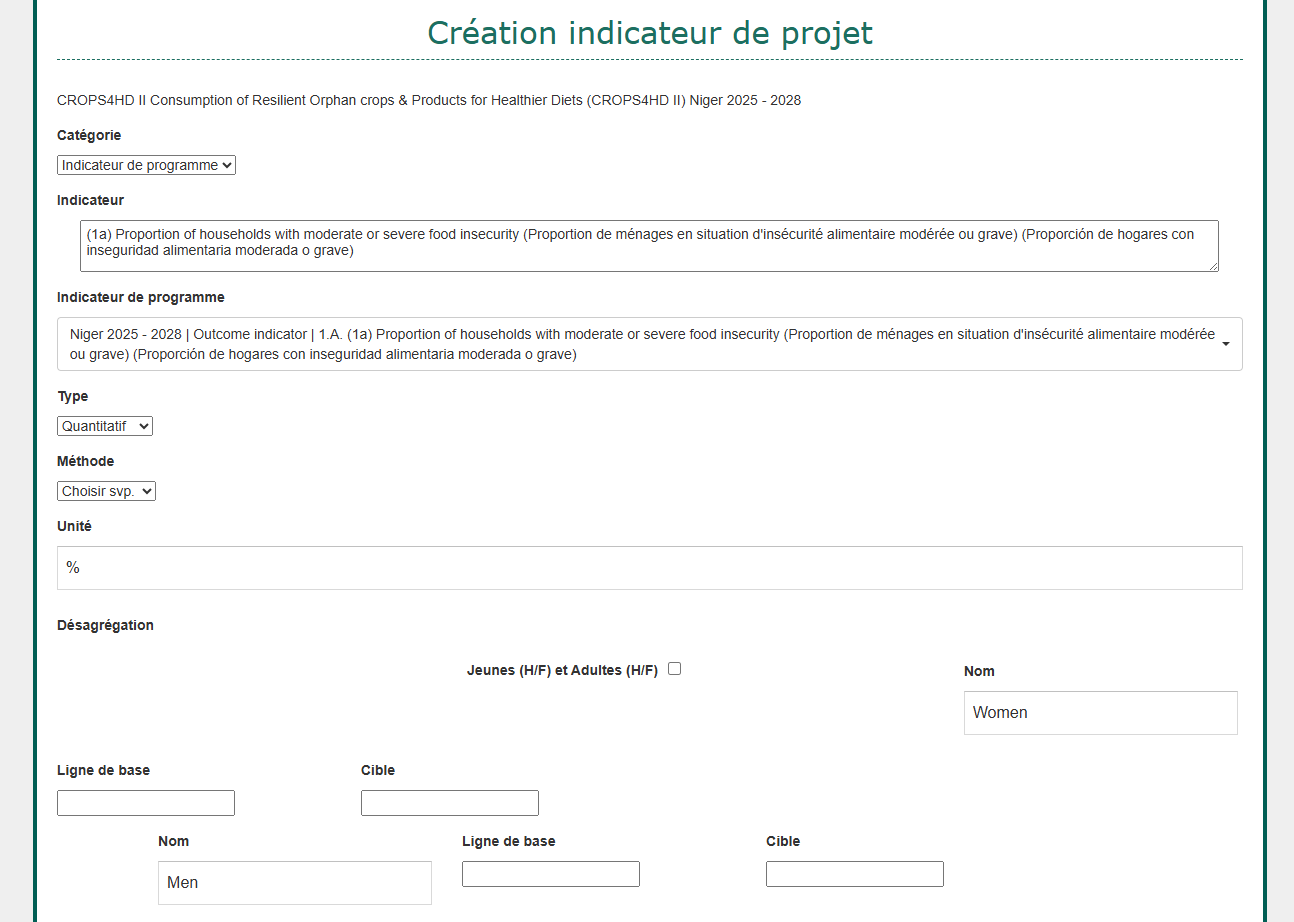Grab the Indicateur textarea resize handle
Screen dimensions: 1294x922
(x=1213, y=266)
